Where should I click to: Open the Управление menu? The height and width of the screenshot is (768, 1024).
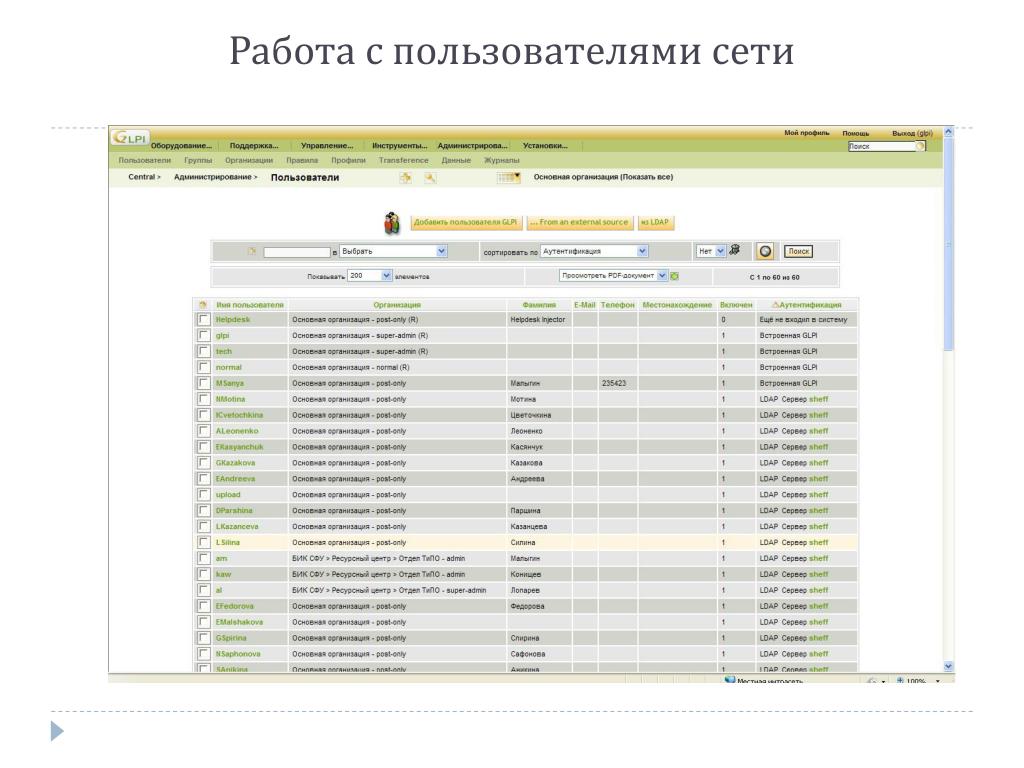pos(327,146)
